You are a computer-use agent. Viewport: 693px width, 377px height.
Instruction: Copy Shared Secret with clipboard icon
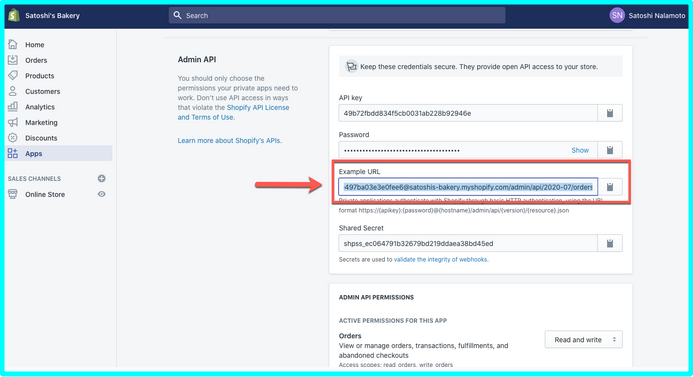pyautogui.click(x=610, y=244)
